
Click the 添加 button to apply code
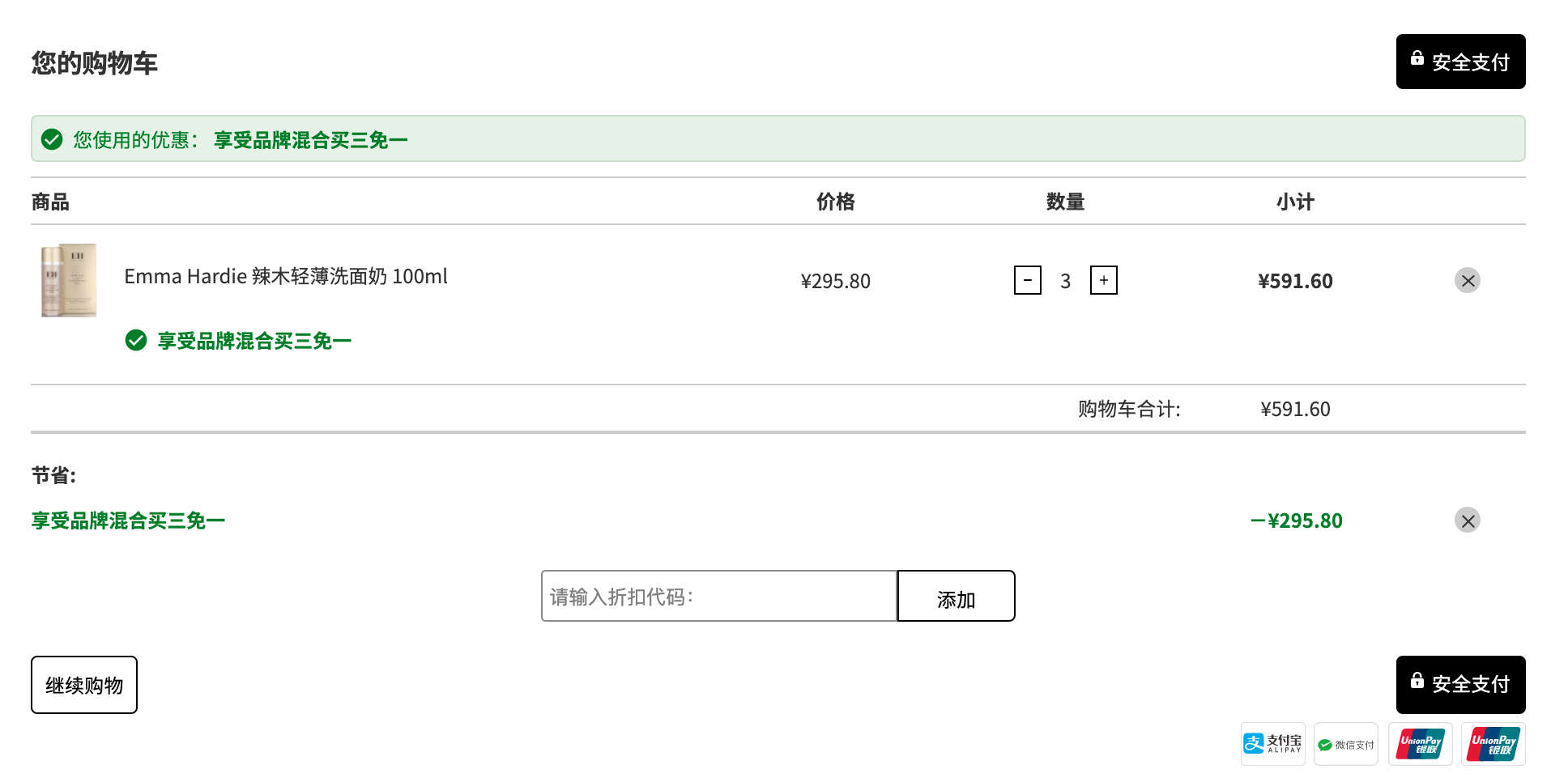click(x=956, y=596)
